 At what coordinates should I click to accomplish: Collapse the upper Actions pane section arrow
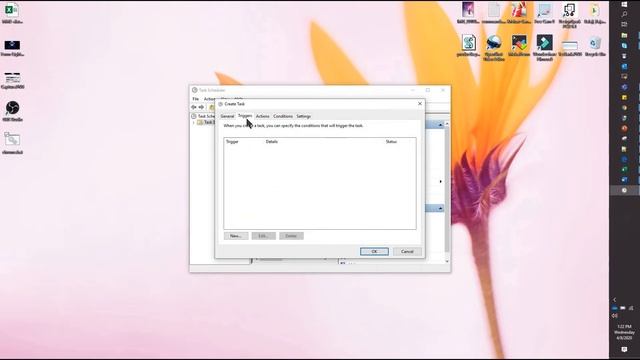(x=440, y=125)
